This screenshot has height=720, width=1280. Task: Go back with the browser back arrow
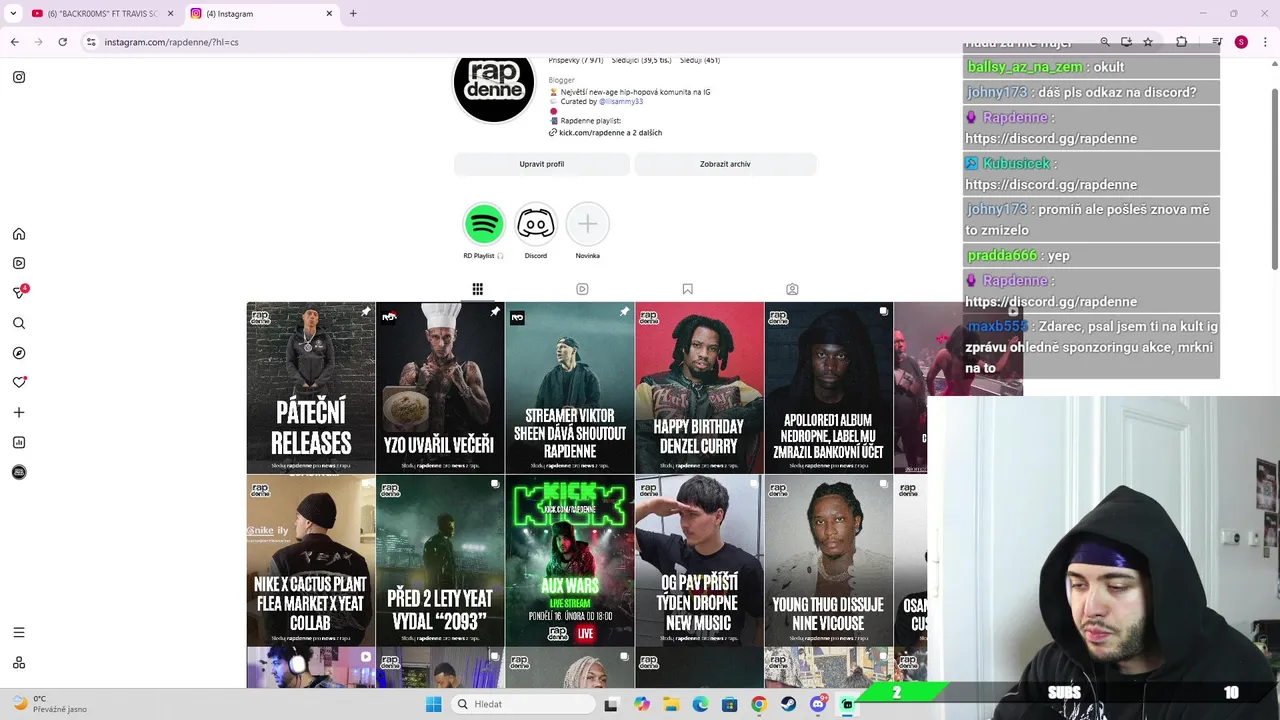coord(14,42)
